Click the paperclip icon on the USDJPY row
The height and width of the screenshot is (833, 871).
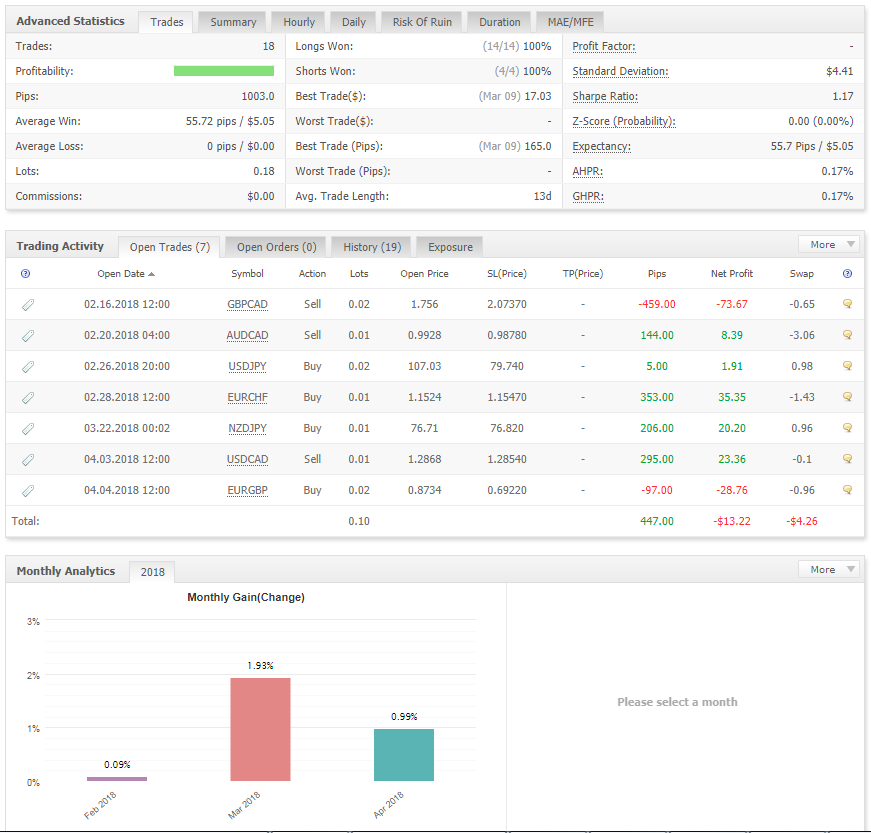tap(28, 366)
